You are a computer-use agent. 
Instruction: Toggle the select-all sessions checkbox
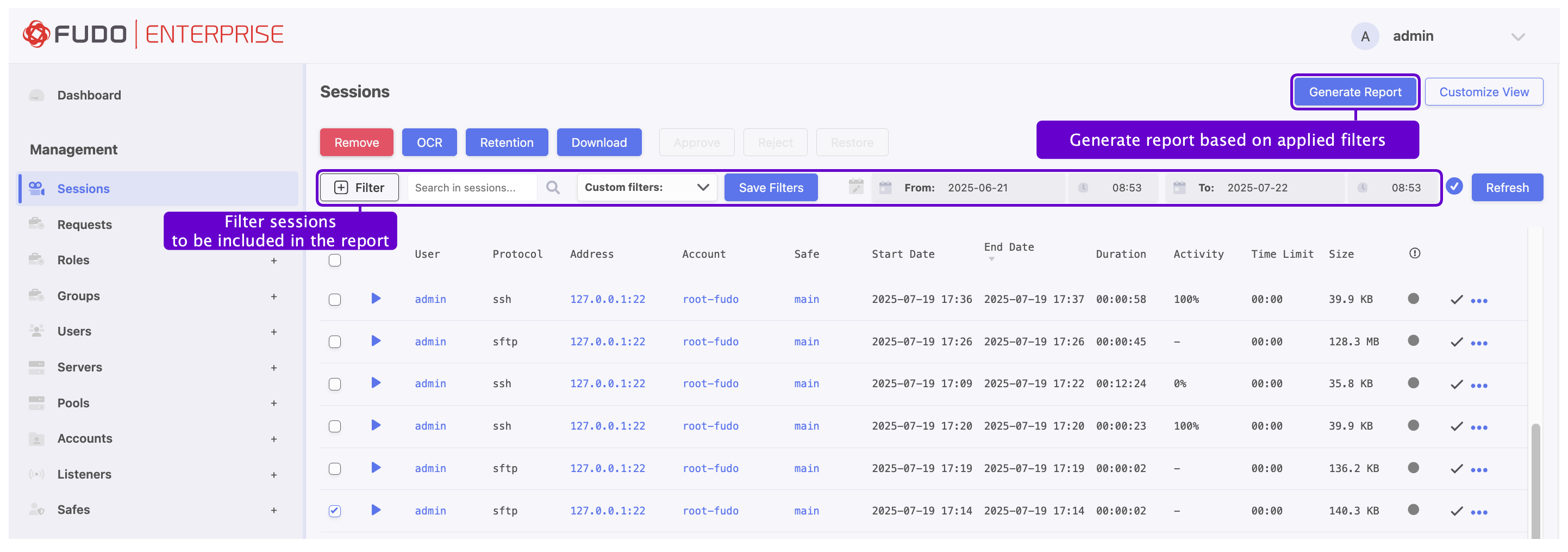coord(335,261)
